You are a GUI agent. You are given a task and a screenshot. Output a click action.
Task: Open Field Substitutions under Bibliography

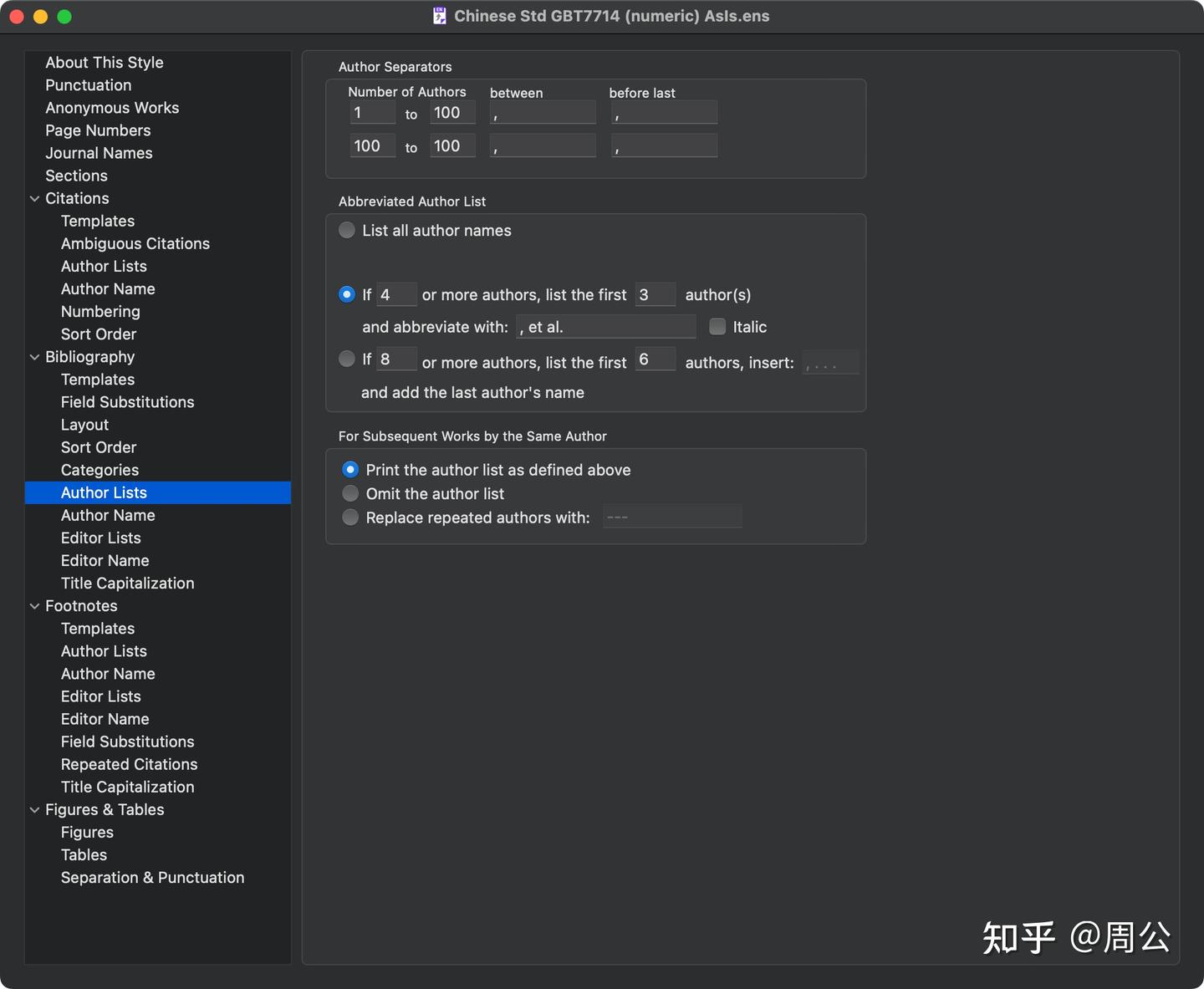coord(127,402)
